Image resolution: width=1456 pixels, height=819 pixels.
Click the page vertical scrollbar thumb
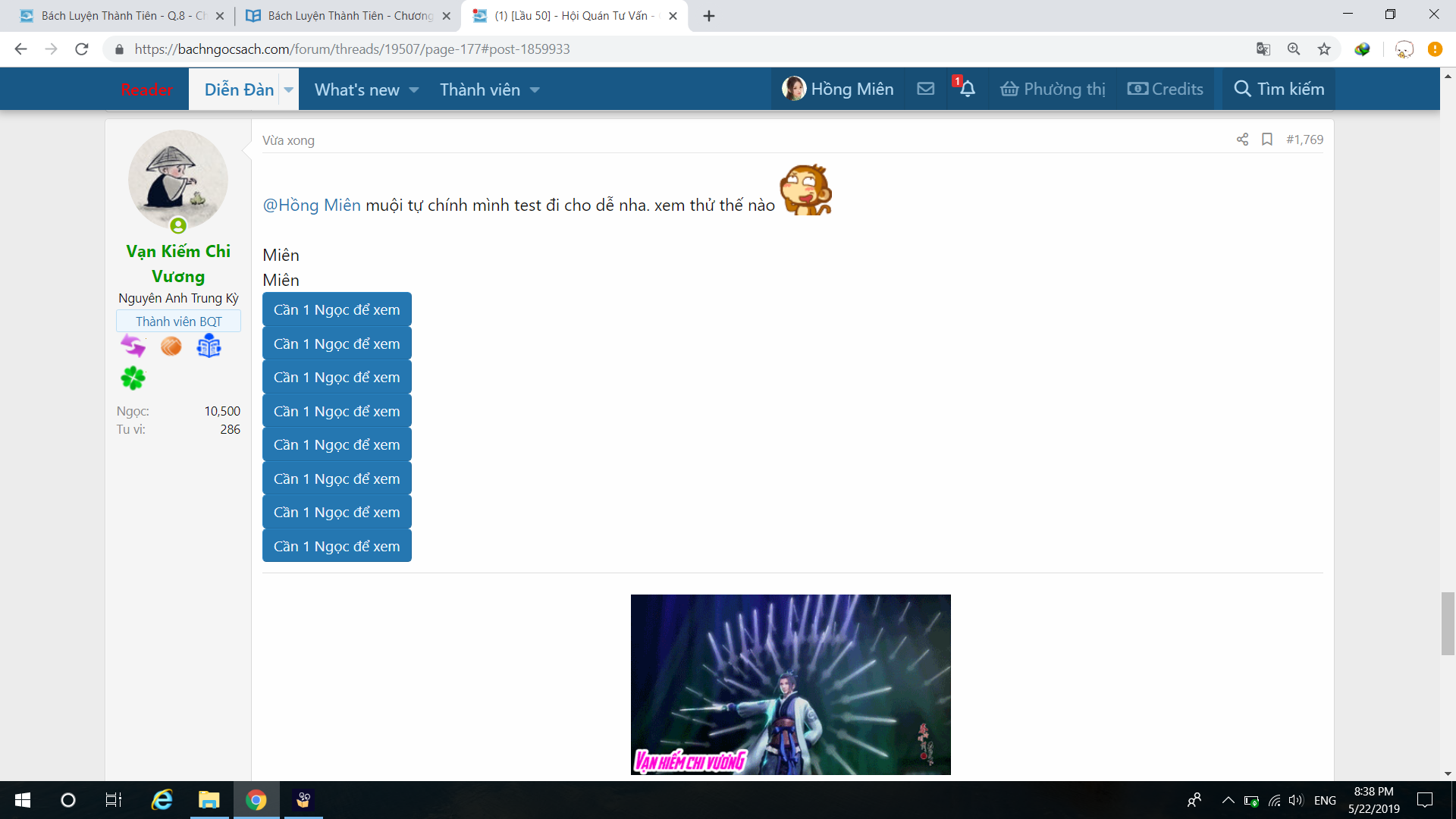tap(1448, 623)
